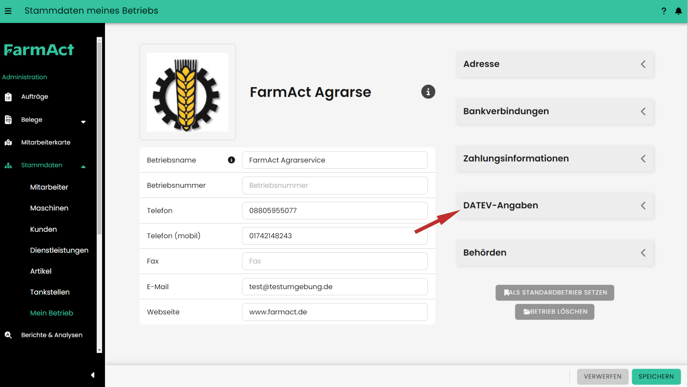Click the Betriebsname input field
The height and width of the screenshot is (387, 688).
click(335, 160)
